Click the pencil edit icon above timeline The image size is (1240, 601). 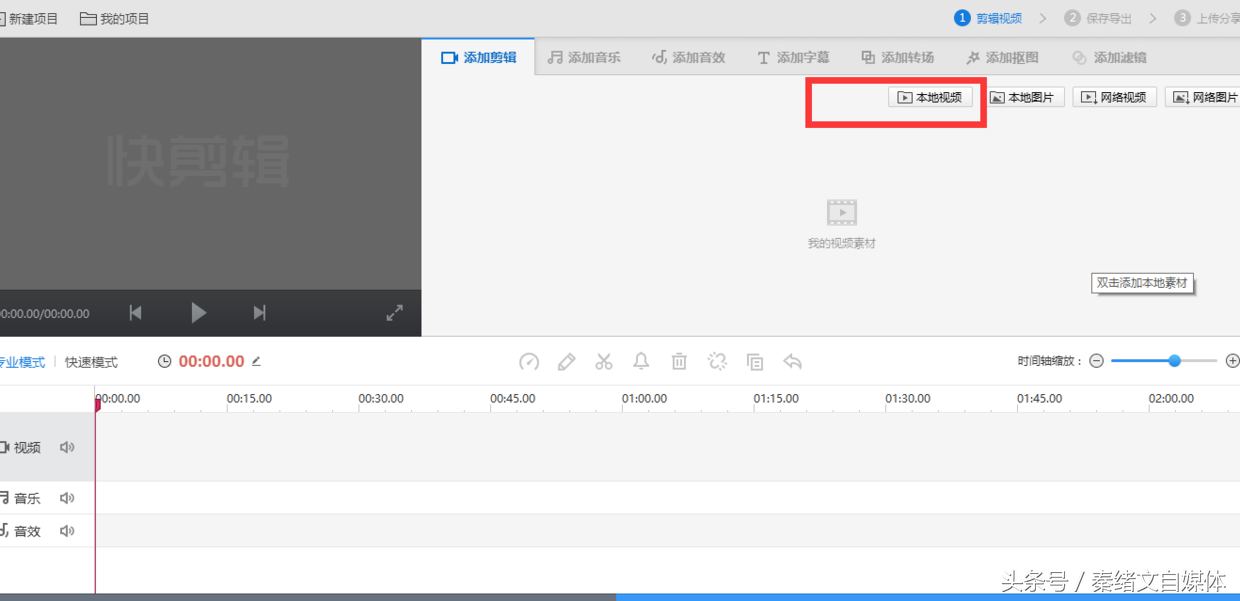click(567, 361)
